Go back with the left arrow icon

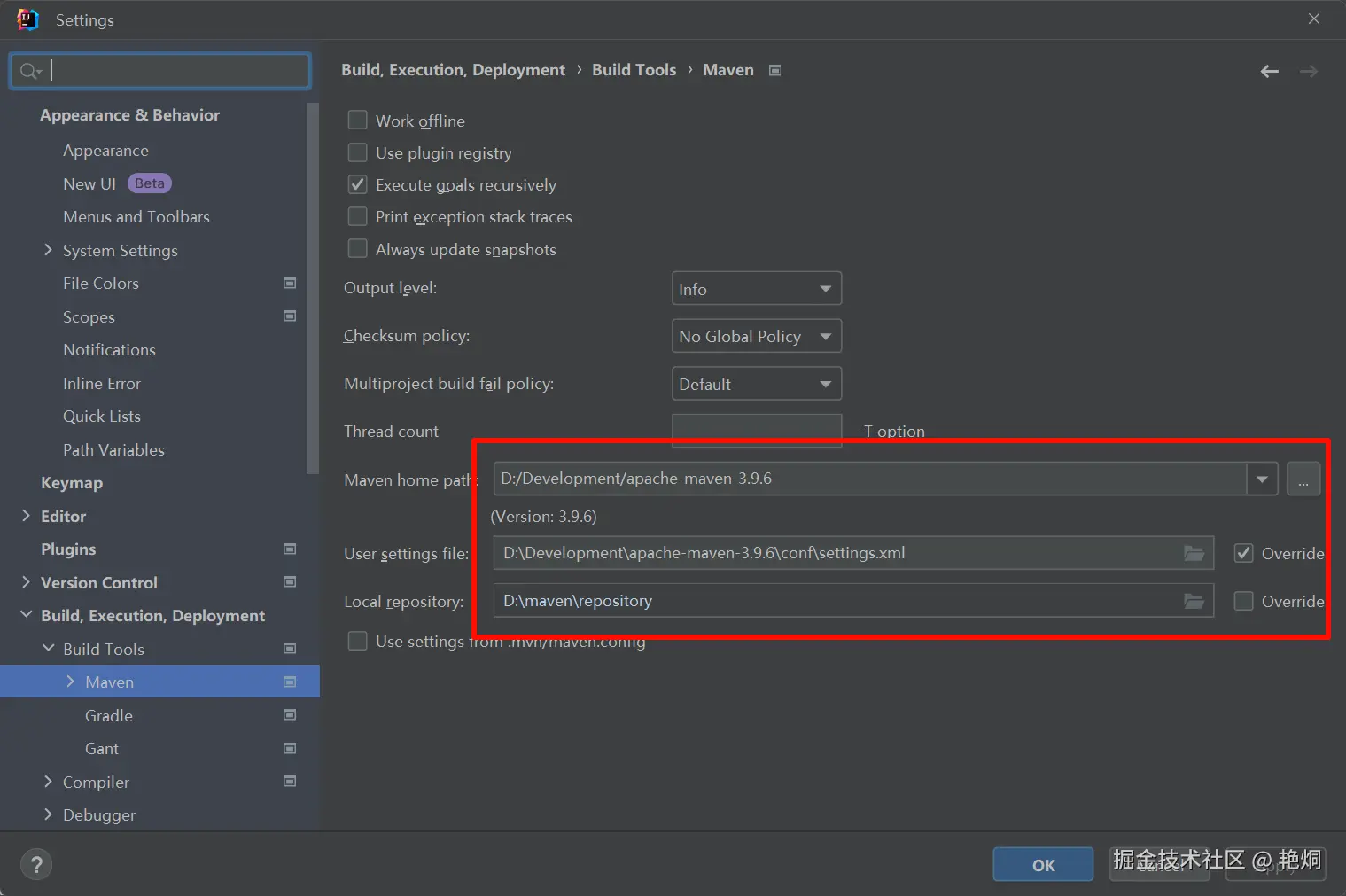[1269, 71]
